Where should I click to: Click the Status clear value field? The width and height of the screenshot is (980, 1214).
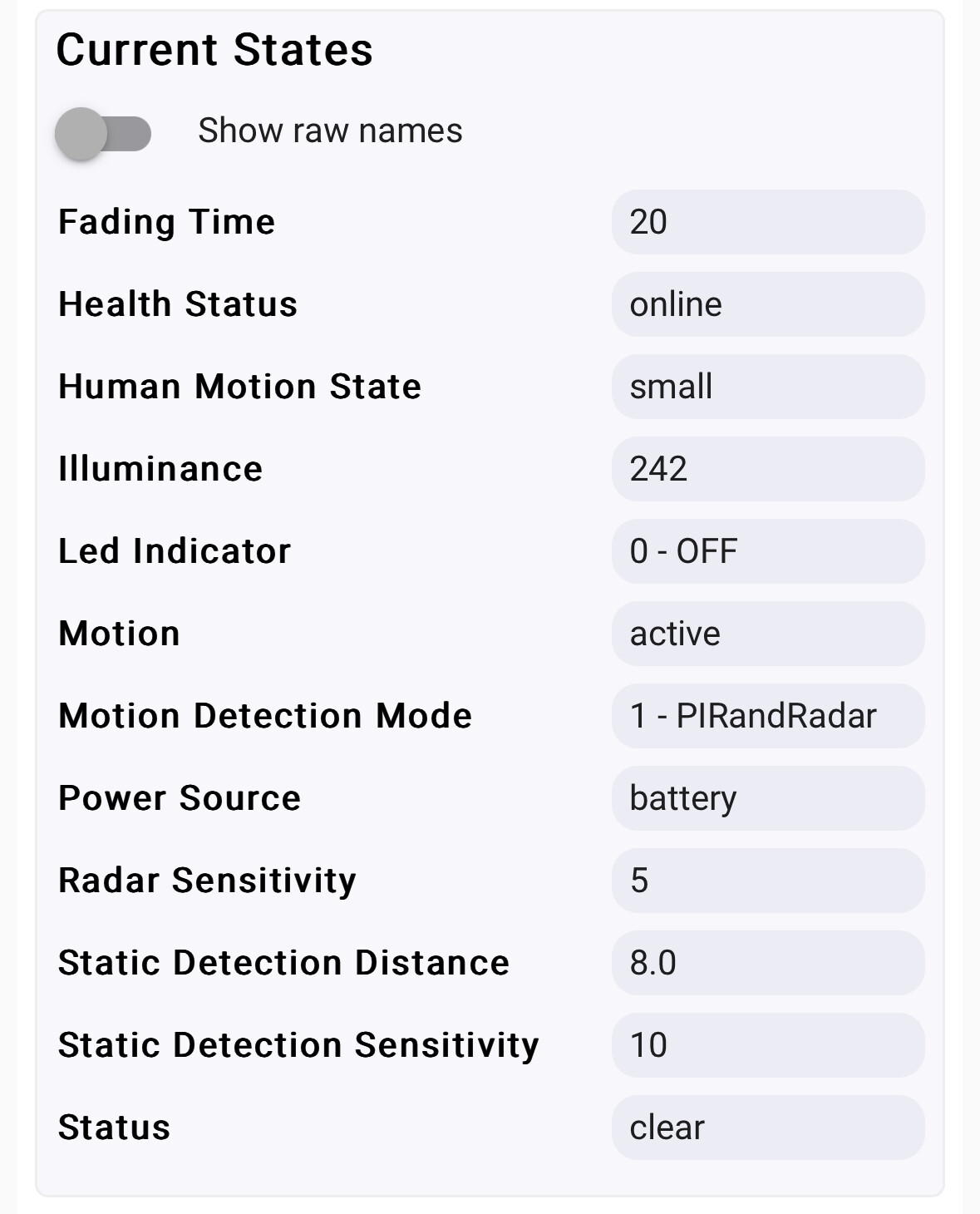pyautogui.click(x=768, y=1128)
